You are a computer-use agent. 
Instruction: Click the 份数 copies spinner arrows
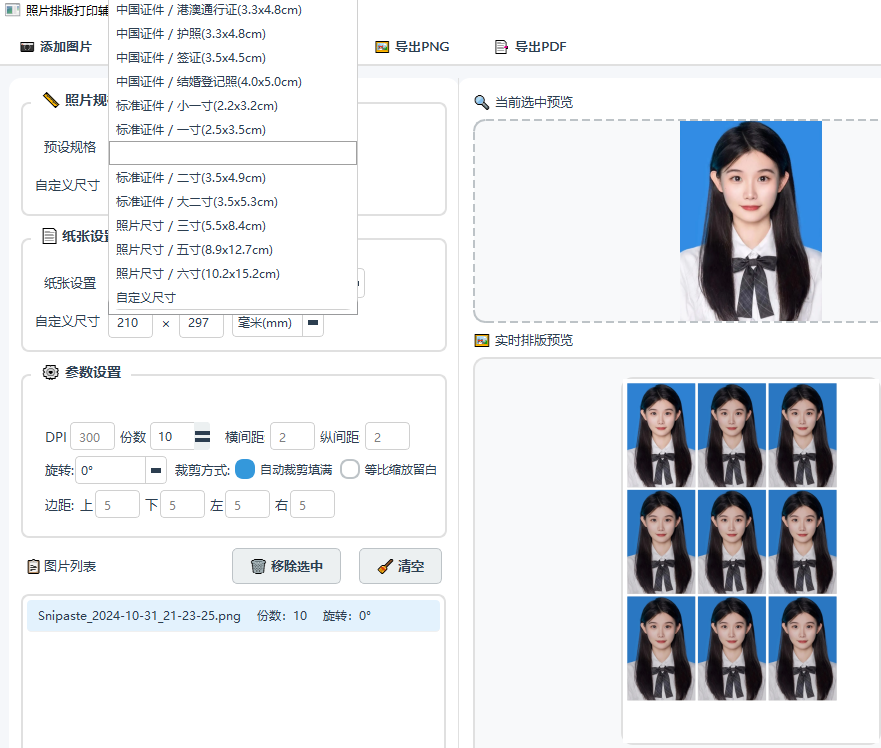click(x=202, y=437)
